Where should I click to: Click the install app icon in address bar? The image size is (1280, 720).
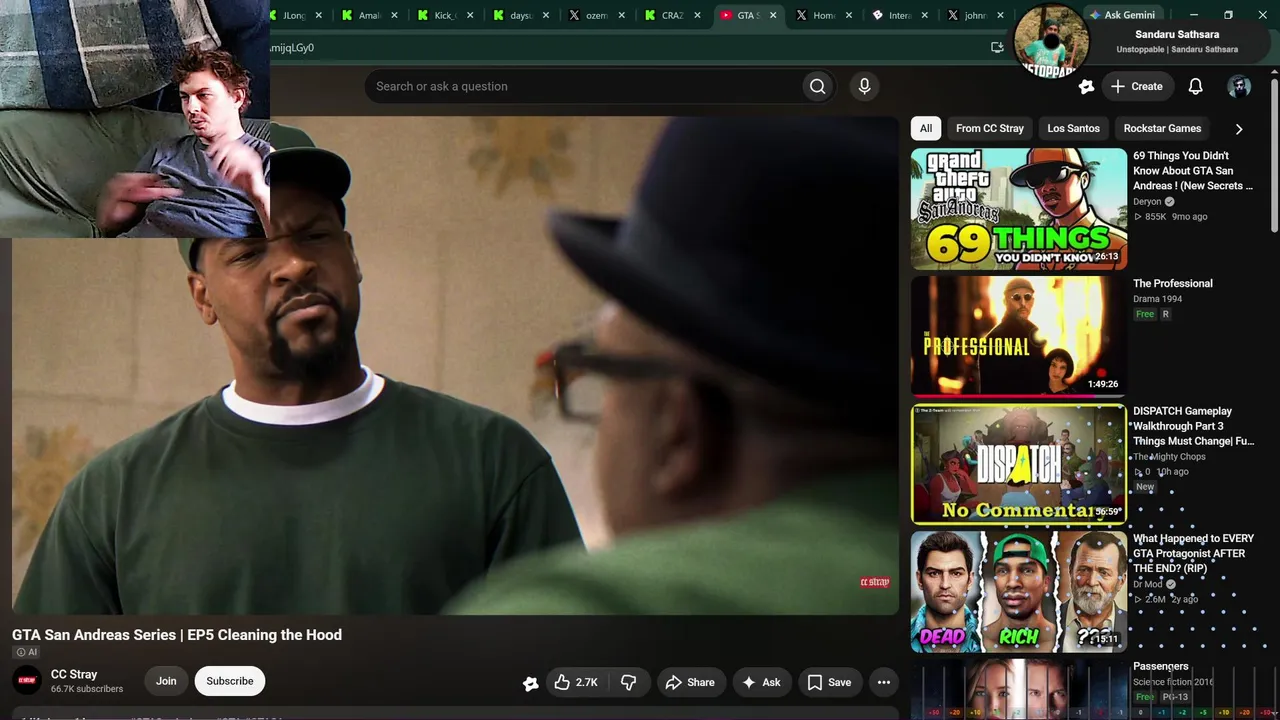point(997,47)
